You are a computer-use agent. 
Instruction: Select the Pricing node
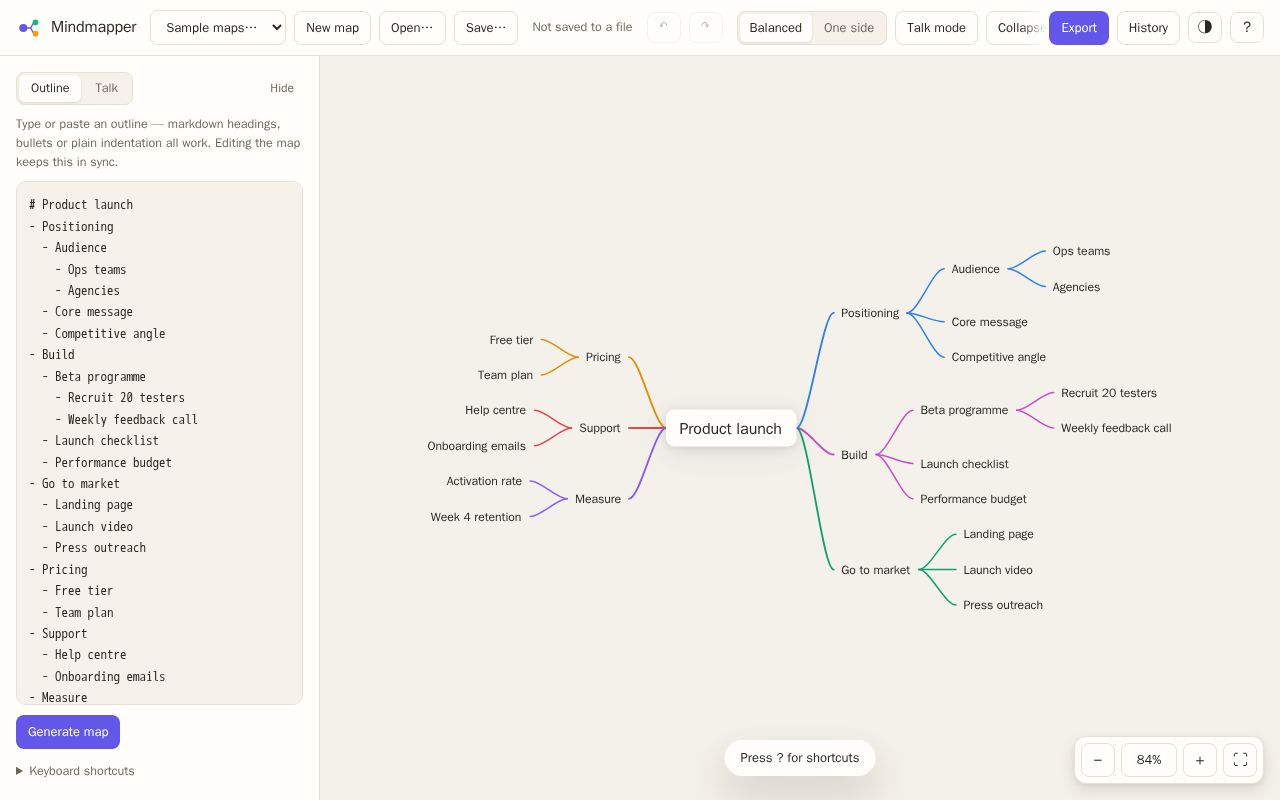(603, 357)
